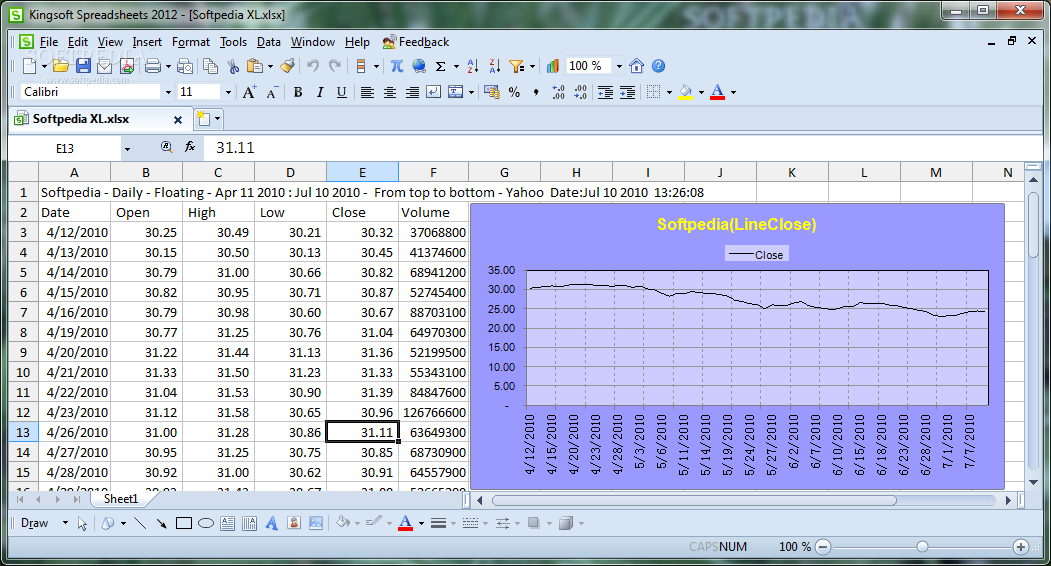1051x566 pixels.
Task: Increase the cell indent
Action: pos(627,92)
